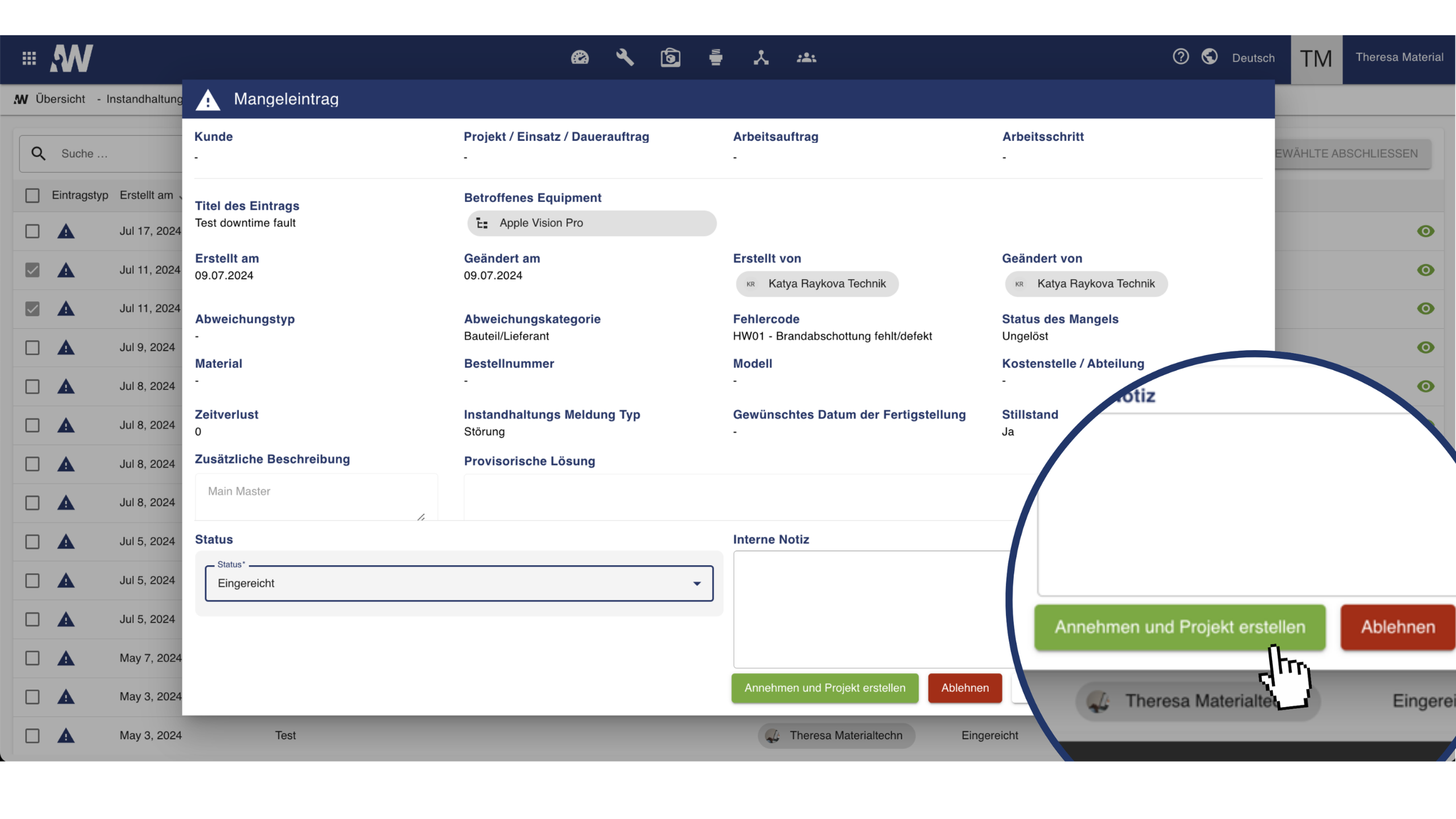Open the dashboard speedometer view

tap(579, 58)
